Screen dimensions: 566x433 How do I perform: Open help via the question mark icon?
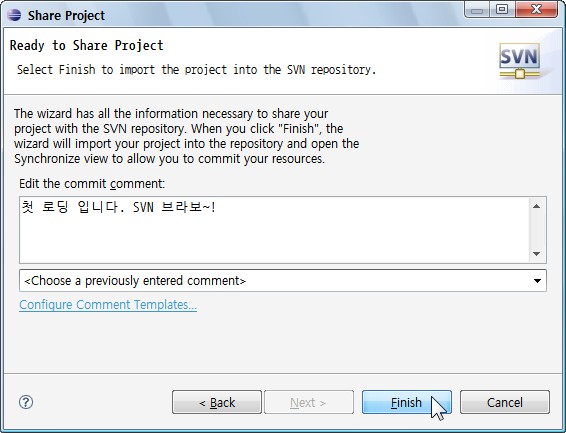(26, 402)
